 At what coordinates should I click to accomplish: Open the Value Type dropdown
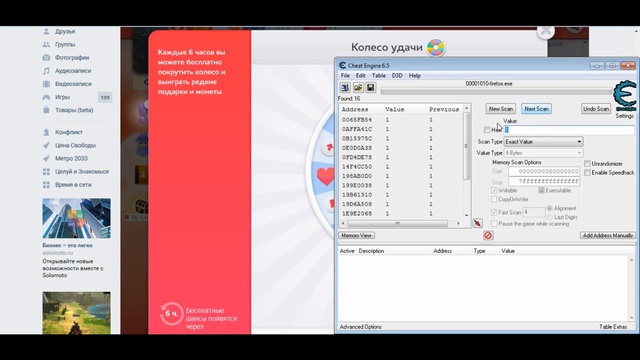point(543,153)
